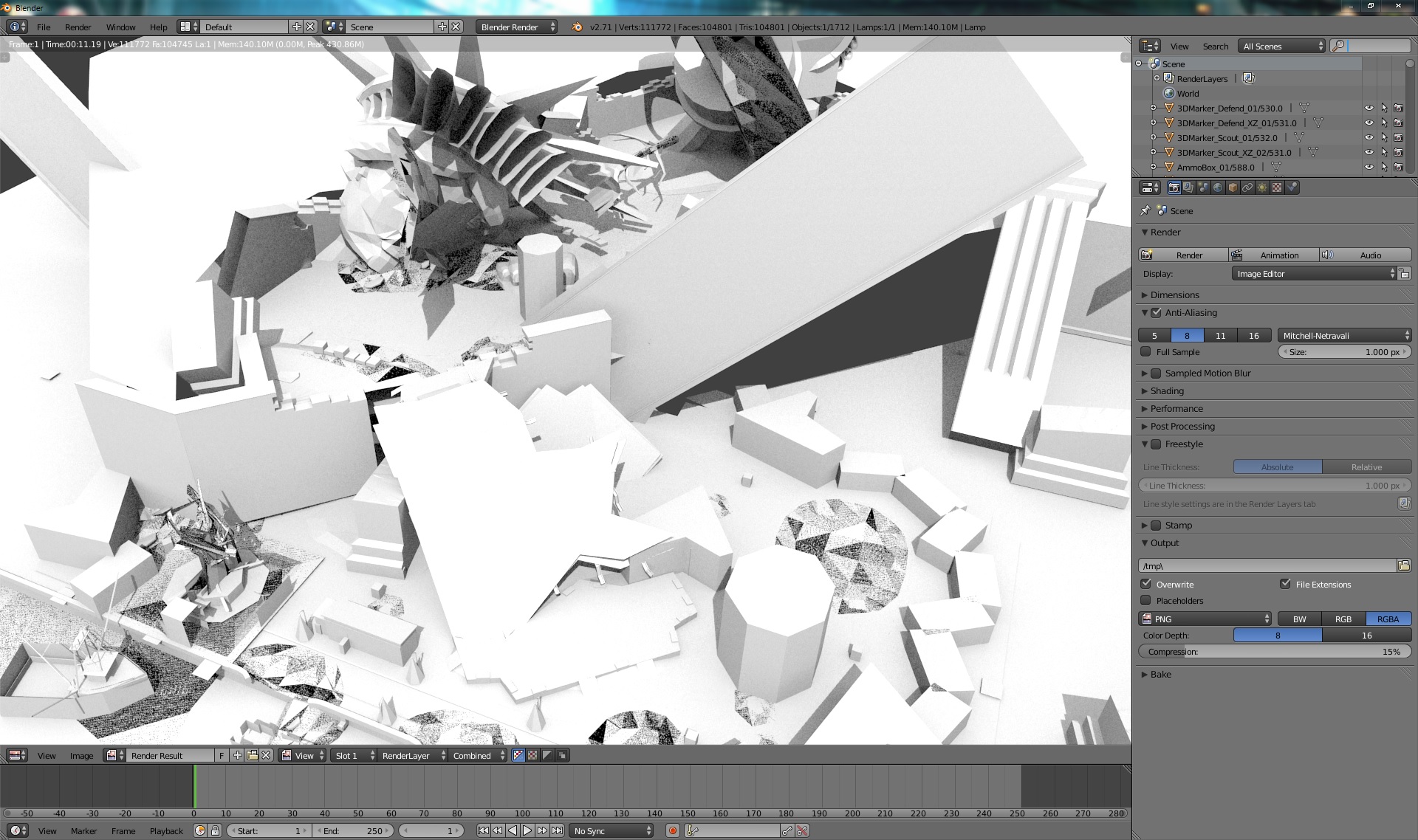Open the Render menu in top bar

tap(78, 27)
